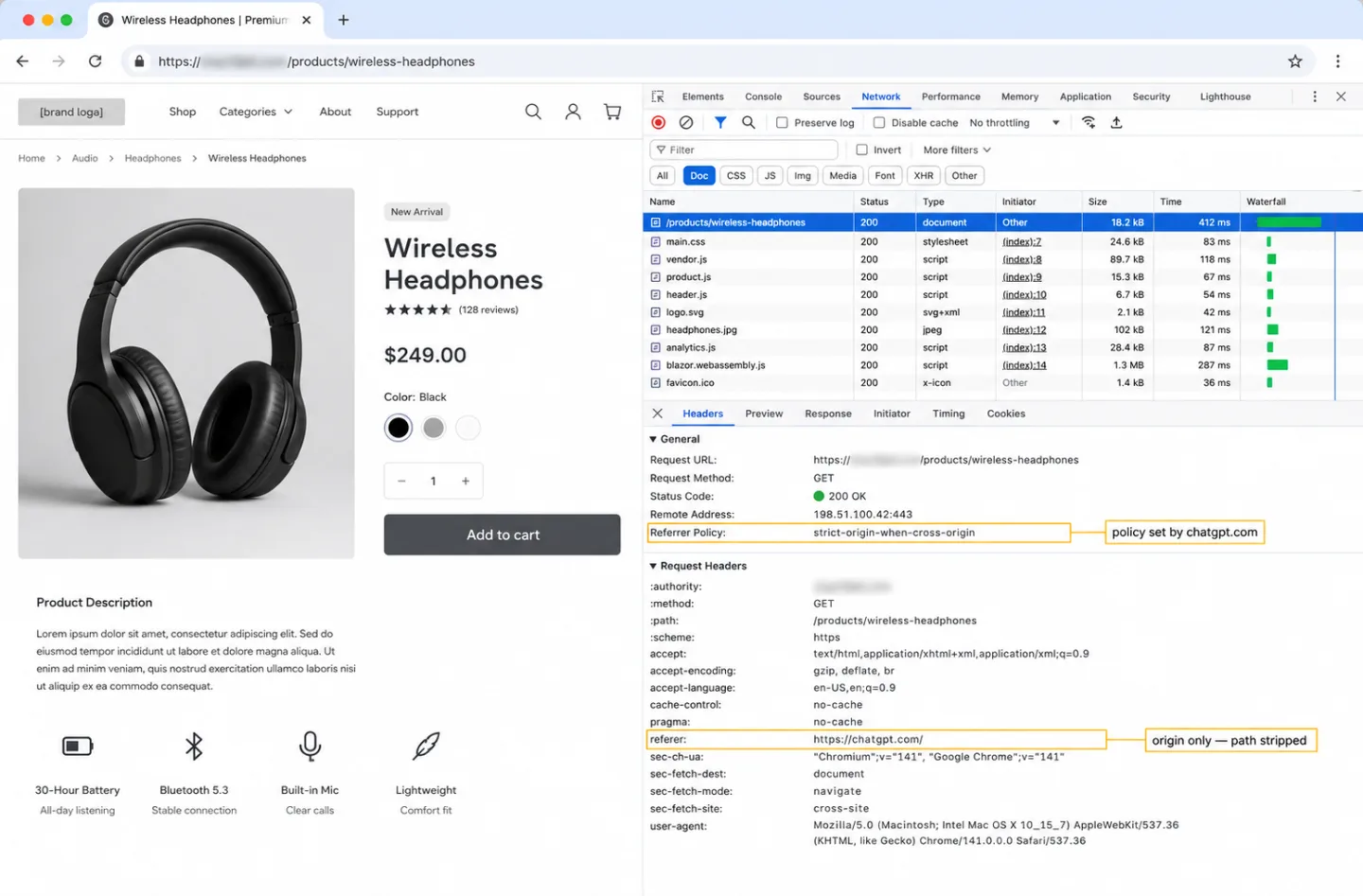1363x896 pixels.
Task: Open network conditions wifi icon
Action: 1089,122
